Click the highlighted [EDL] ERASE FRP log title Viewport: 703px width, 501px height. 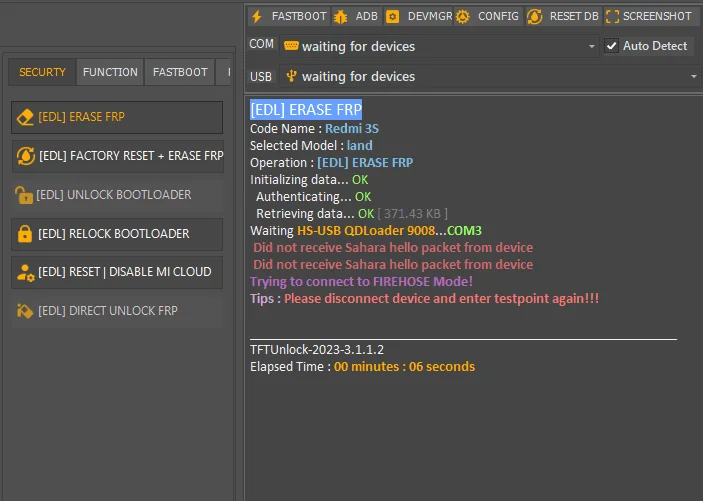click(306, 109)
